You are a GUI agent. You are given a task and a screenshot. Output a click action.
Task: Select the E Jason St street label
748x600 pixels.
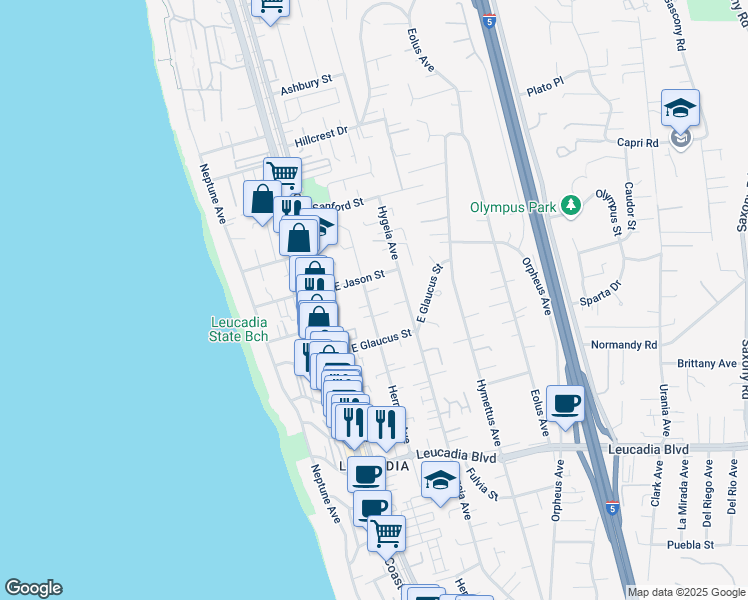359,280
